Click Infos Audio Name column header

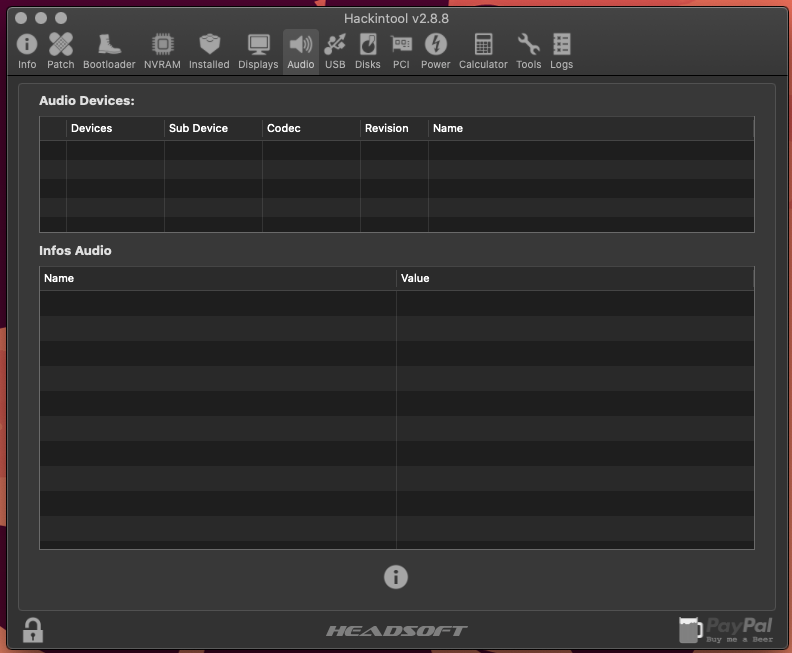[x=218, y=278]
